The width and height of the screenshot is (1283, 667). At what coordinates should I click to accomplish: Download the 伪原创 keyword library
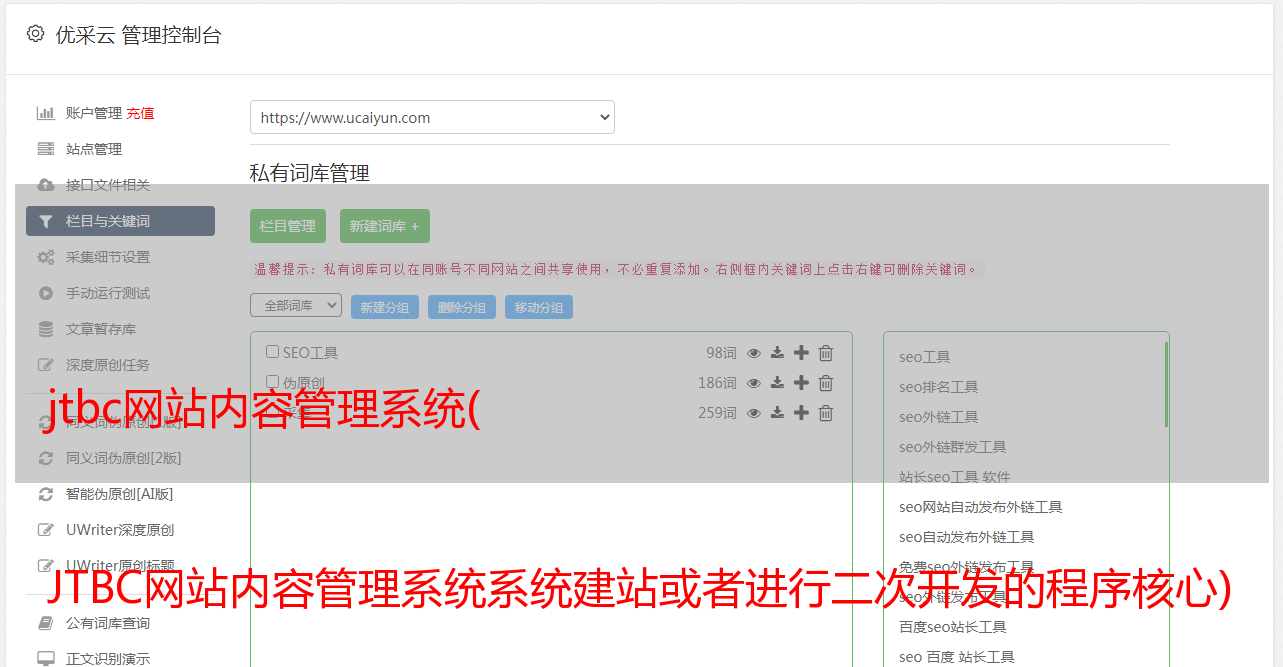point(777,383)
